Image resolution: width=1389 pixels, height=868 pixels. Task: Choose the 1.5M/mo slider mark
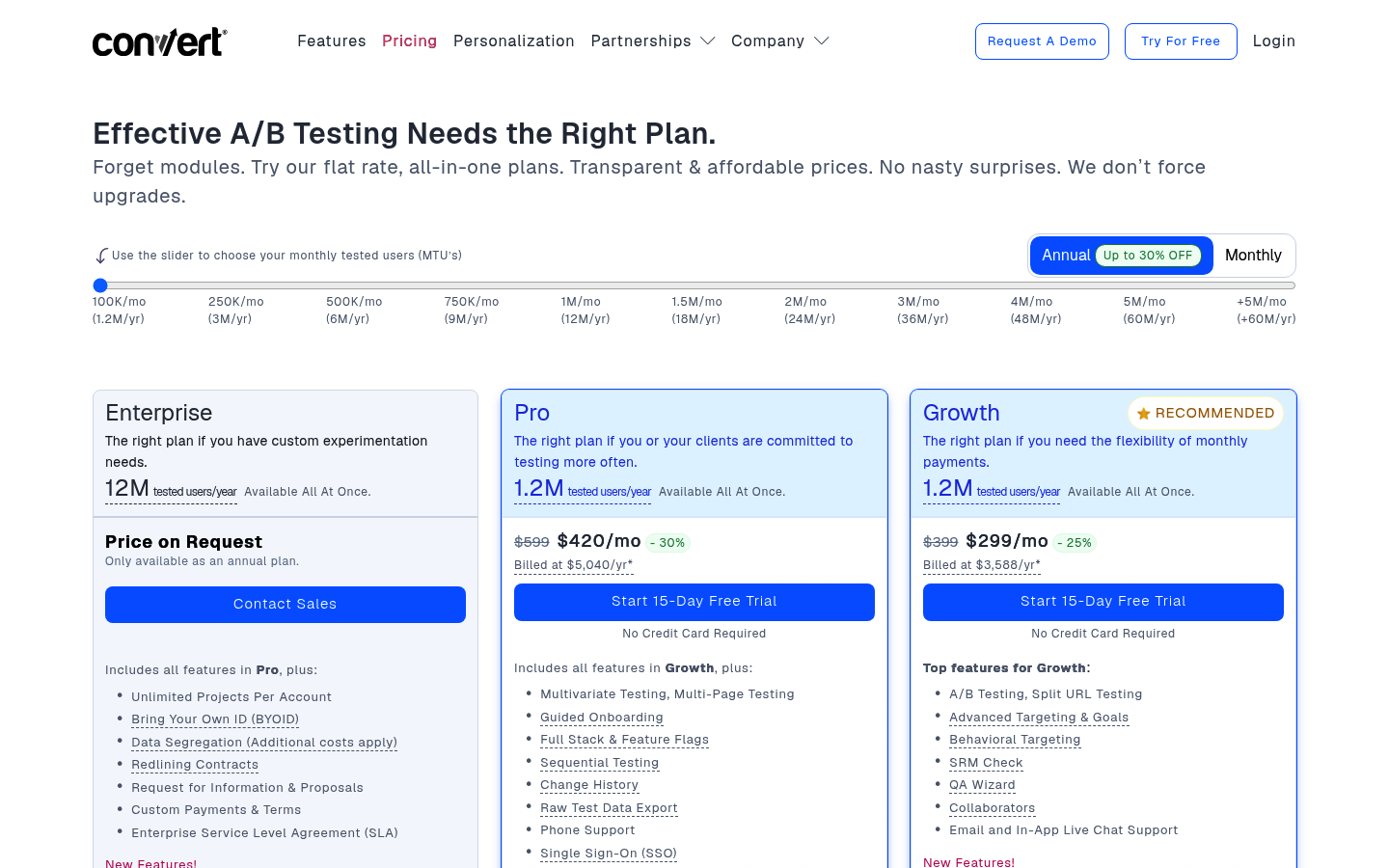(697, 311)
